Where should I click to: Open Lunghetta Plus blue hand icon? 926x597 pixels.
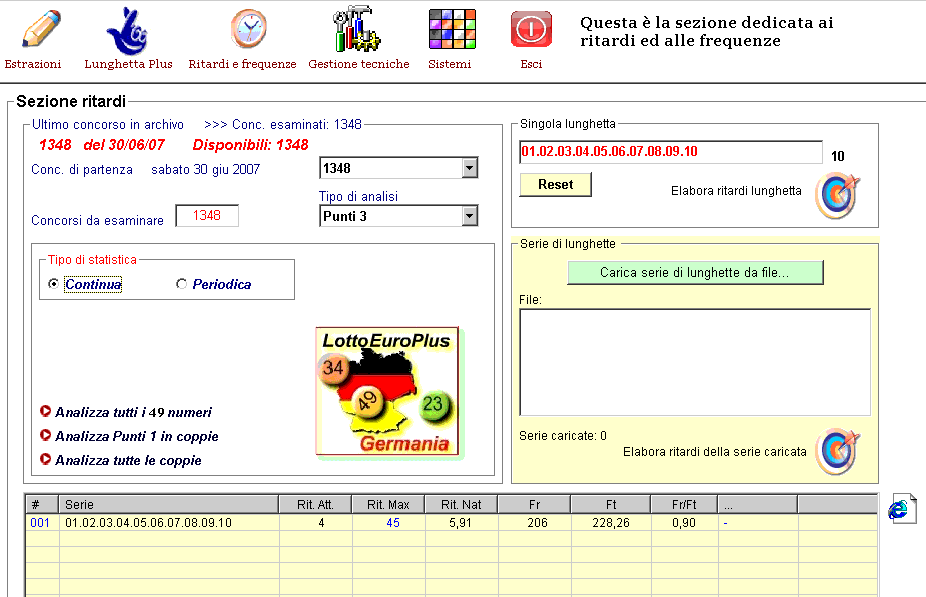pos(126,31)
